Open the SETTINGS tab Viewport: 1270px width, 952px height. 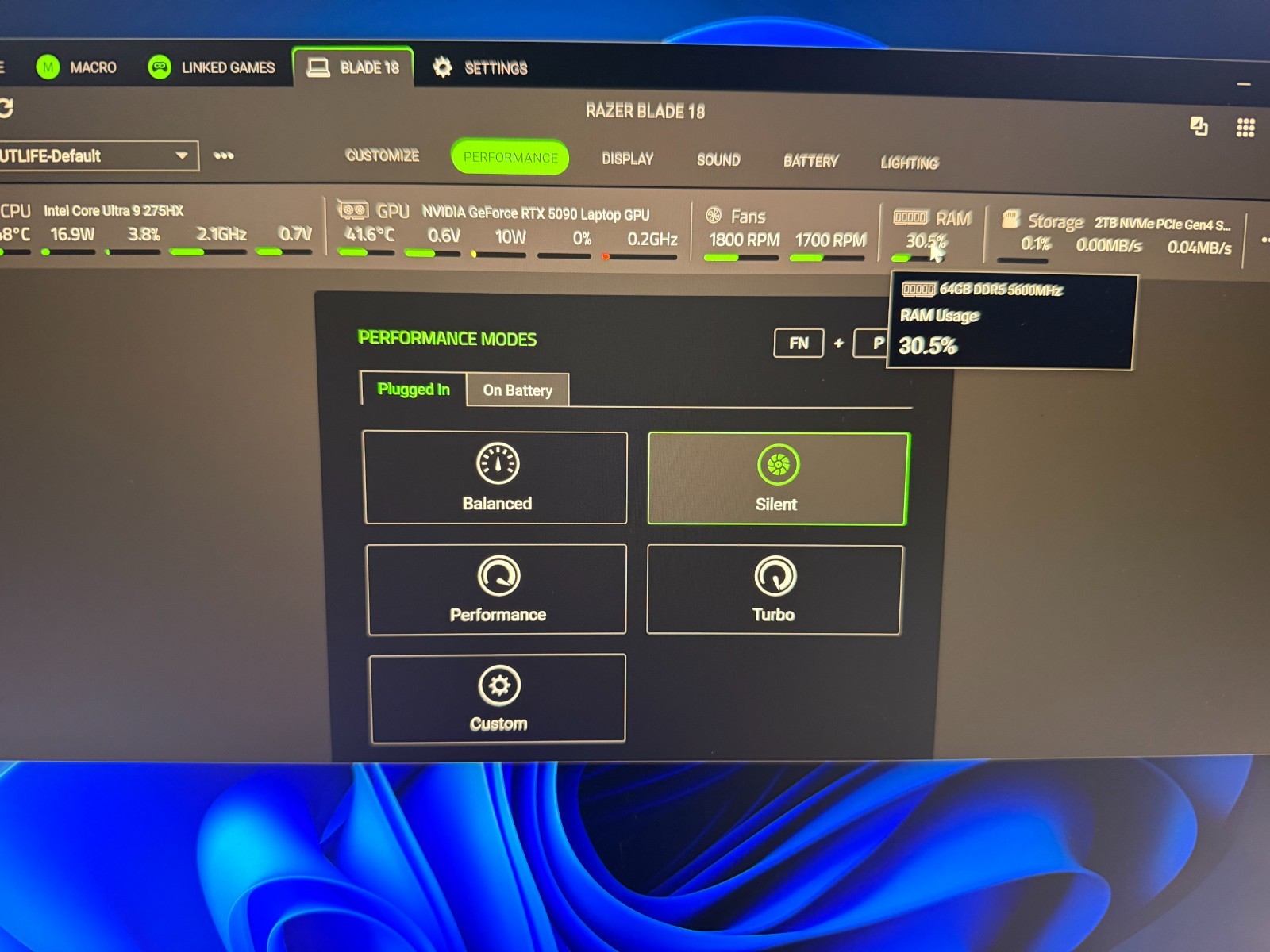tap(480, 67)
